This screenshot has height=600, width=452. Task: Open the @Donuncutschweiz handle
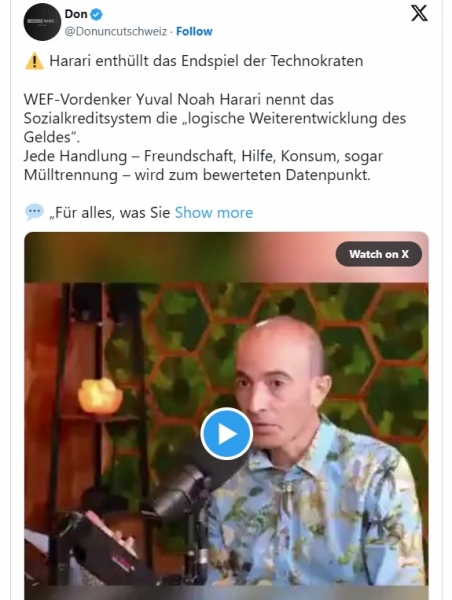116,31
